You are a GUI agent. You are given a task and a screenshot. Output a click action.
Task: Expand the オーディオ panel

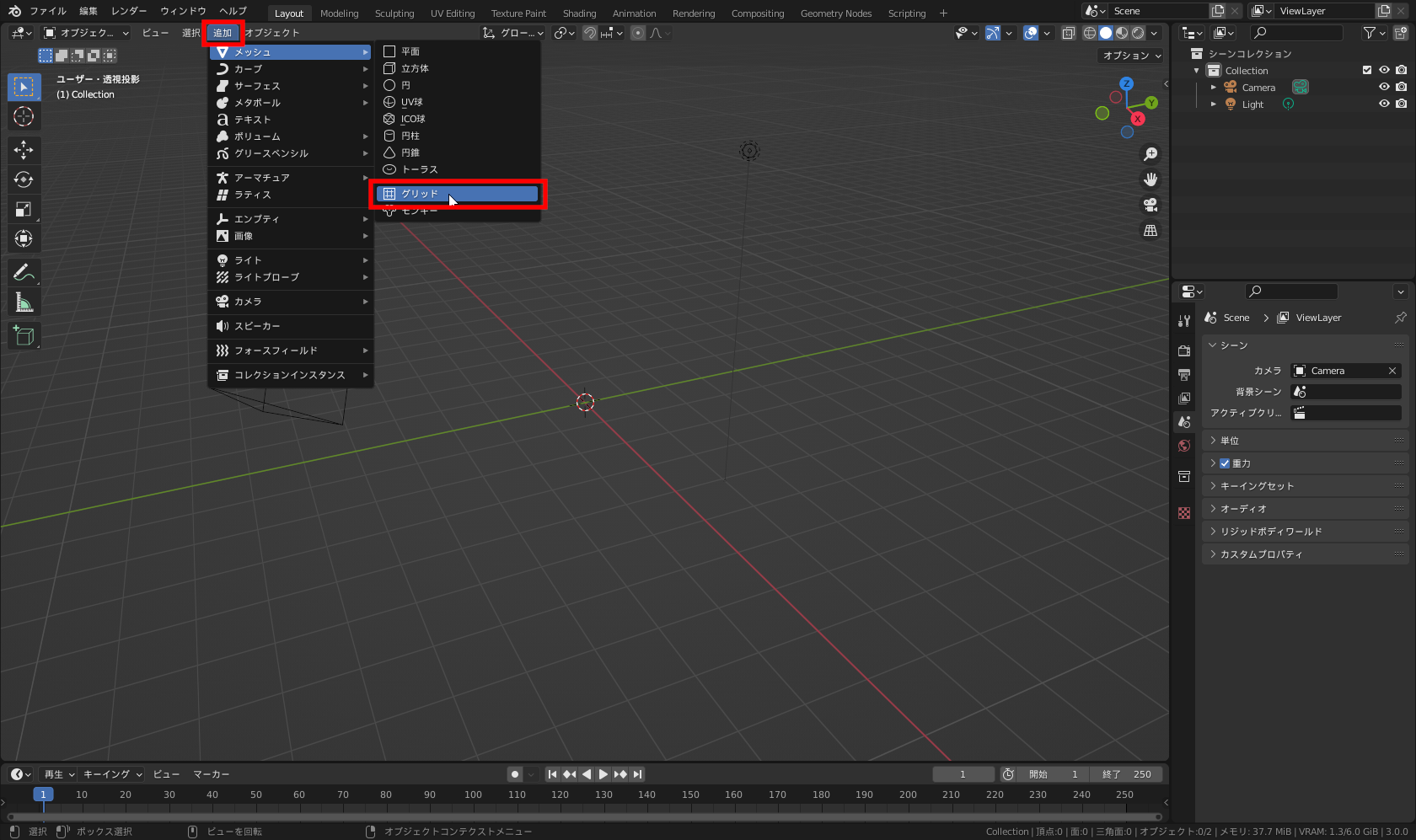pos(1305,509)
